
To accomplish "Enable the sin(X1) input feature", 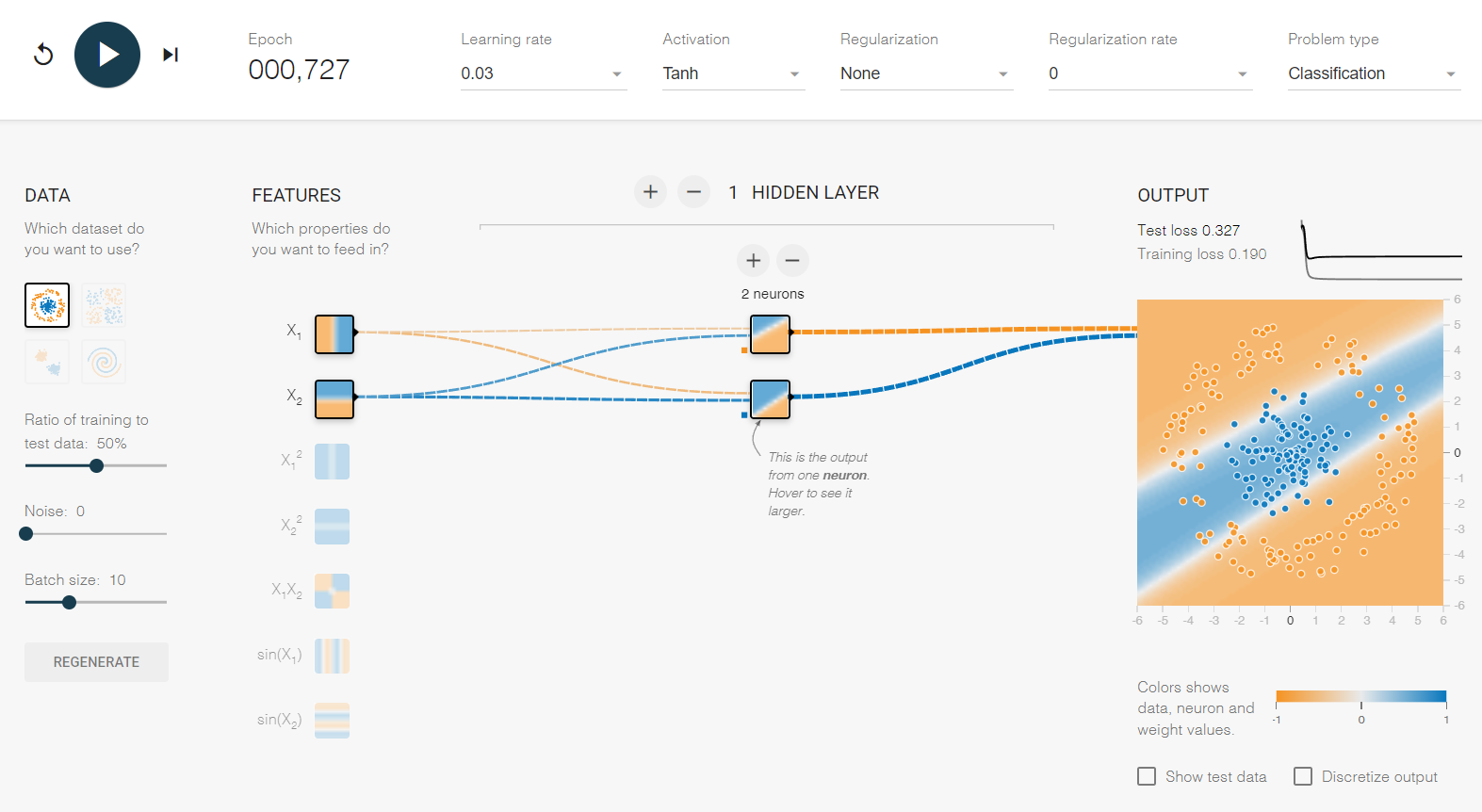I will [x=332, y=656].
